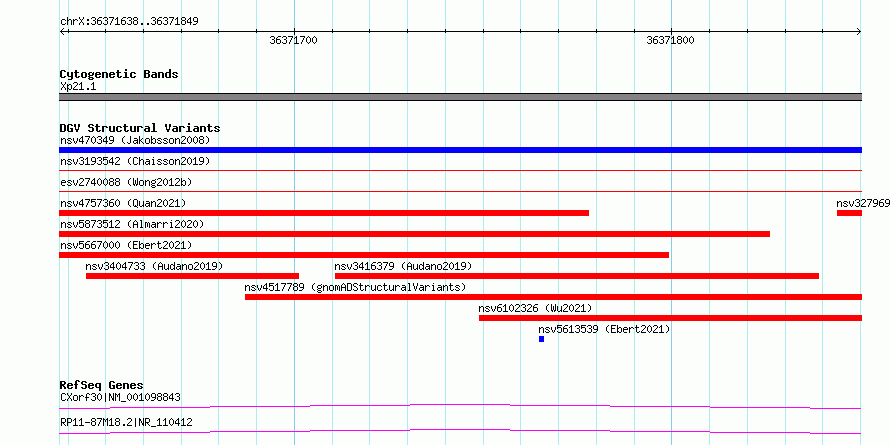
Task: Open the nsv3416379 (Audano2019) label
Action: (x=403, y=266)
